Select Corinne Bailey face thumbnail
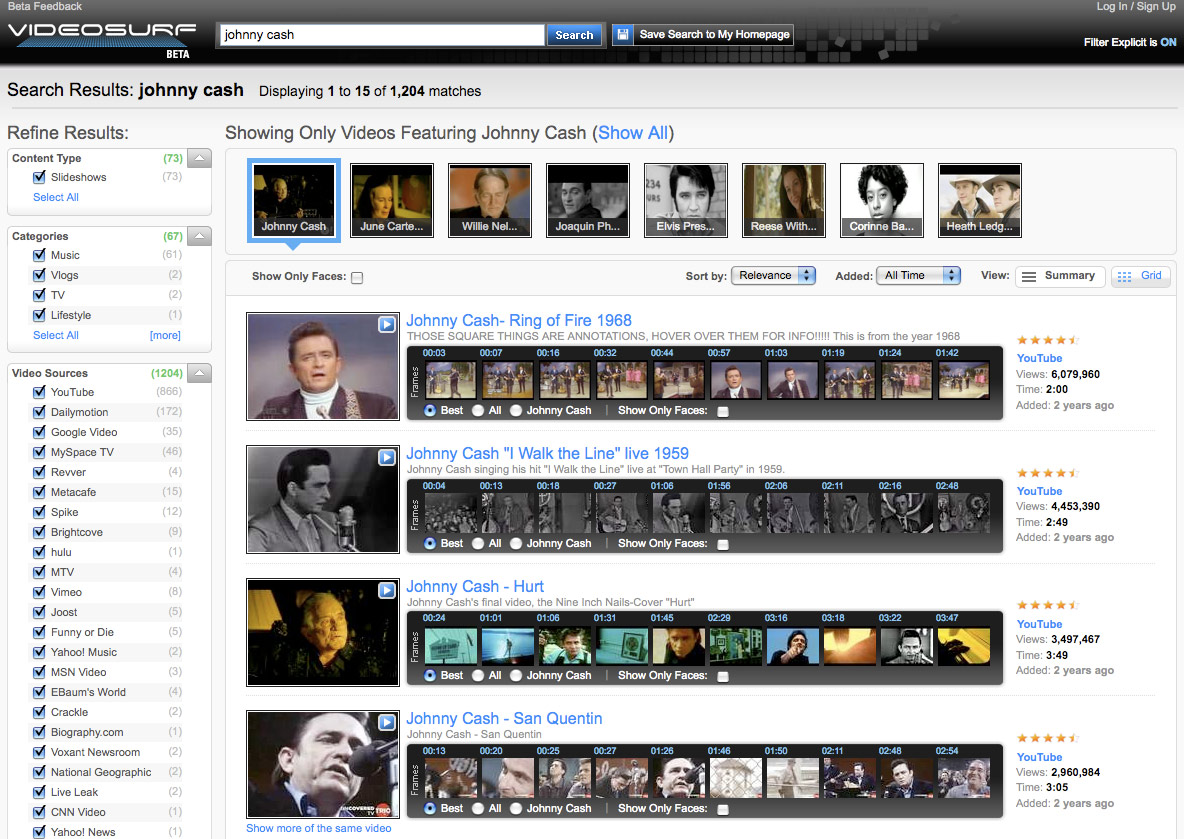Viewport: 1184px width, 839px height. (882, 200)
